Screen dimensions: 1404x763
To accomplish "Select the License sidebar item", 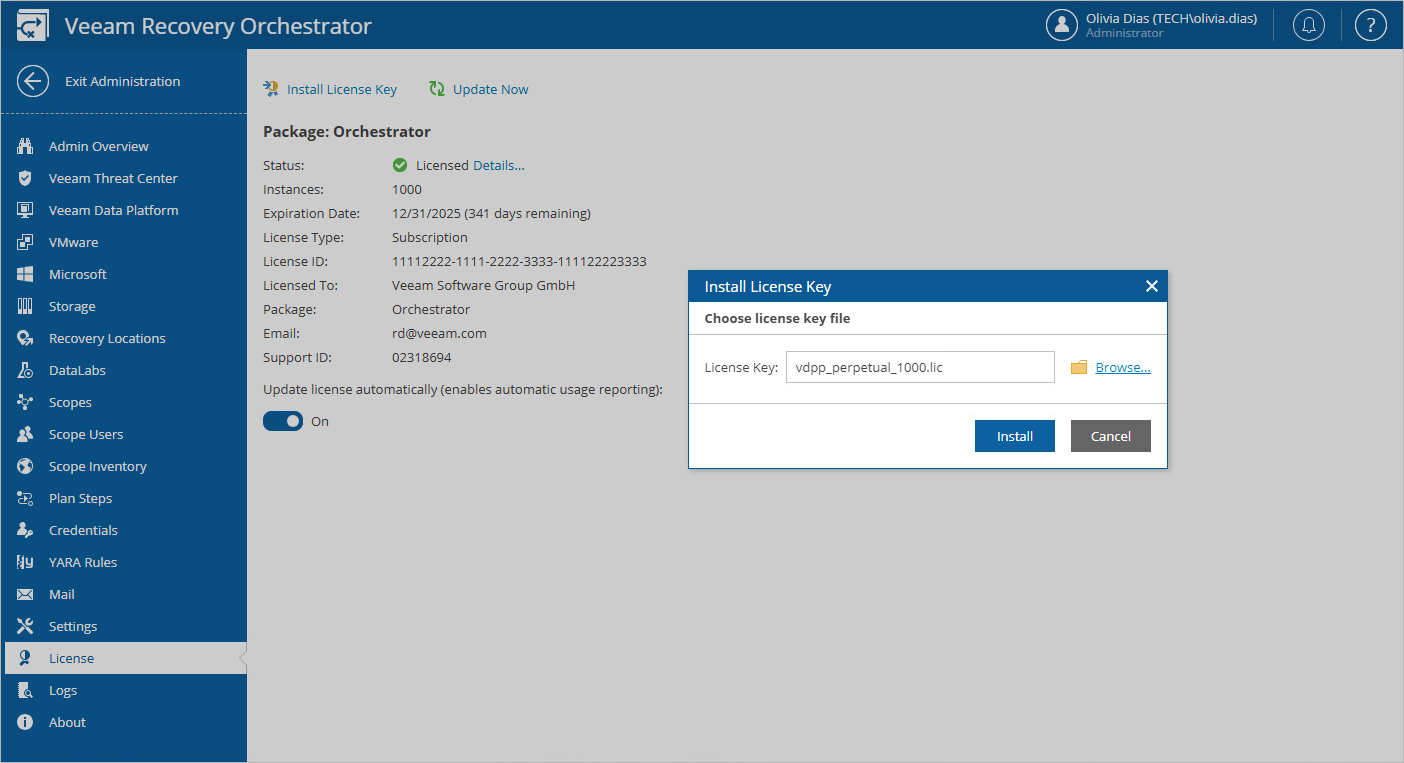I will pyautogui.click(x=124, y=658).
